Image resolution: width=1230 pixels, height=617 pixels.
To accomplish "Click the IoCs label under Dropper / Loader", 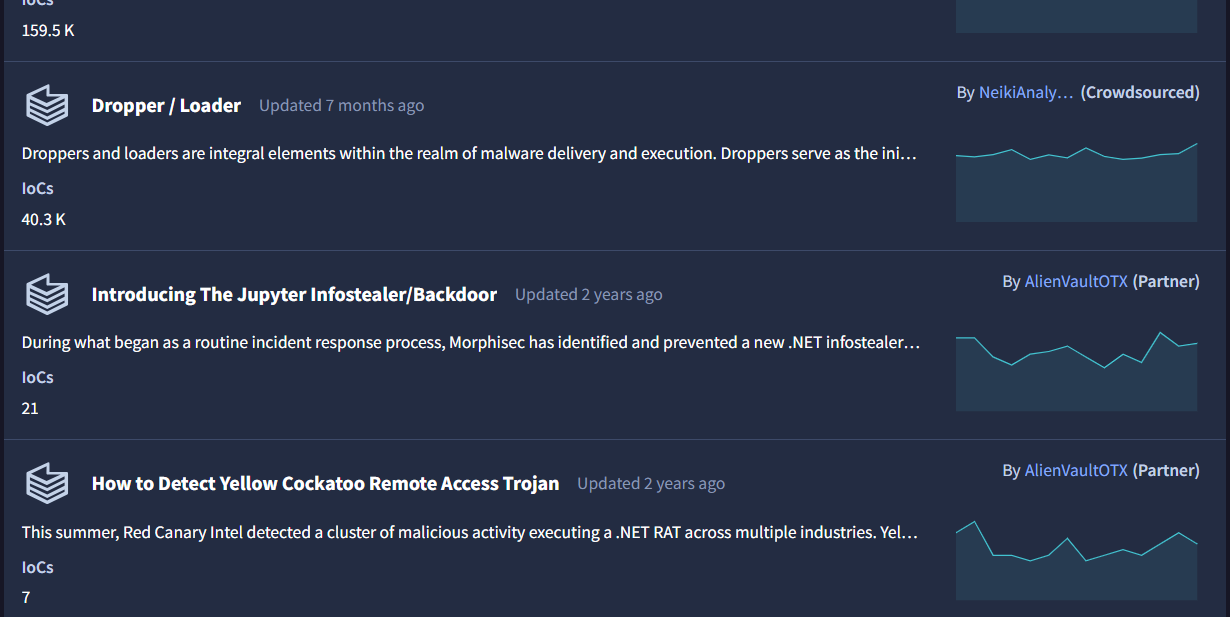I will [38, 188].
